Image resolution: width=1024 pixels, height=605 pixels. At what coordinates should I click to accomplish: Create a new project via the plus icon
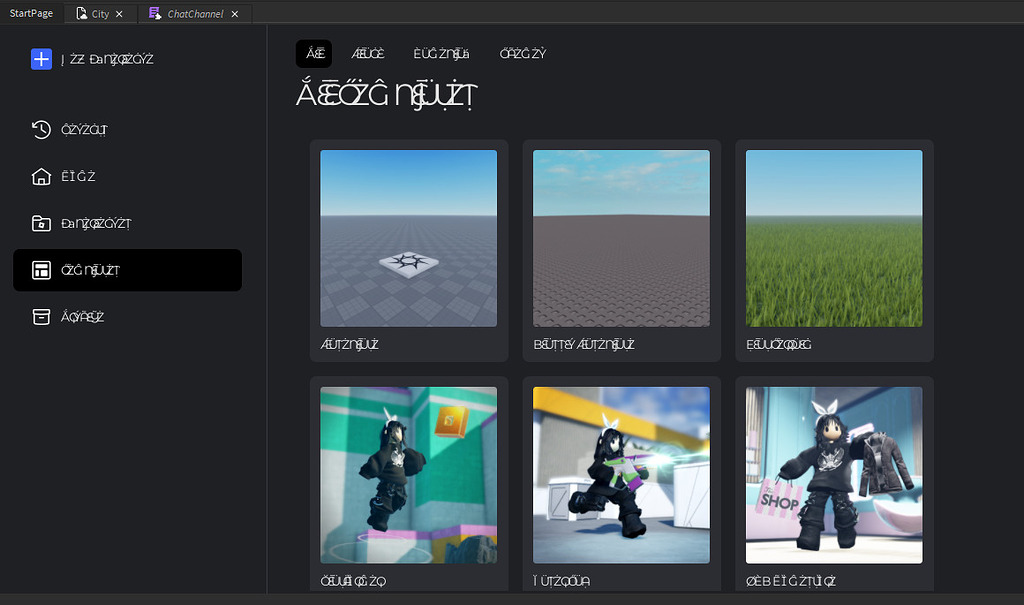pyautogui.click(x=41, y=59)
